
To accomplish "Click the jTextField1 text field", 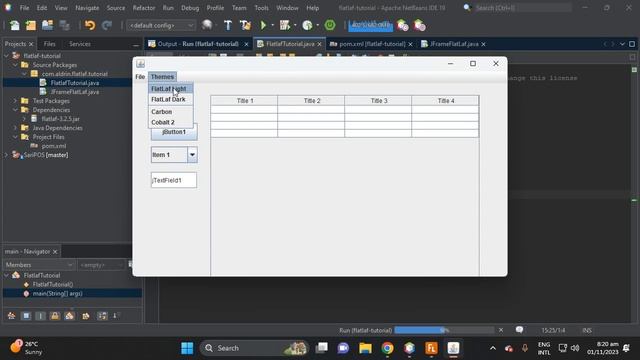I will click(x=174, y=180).
